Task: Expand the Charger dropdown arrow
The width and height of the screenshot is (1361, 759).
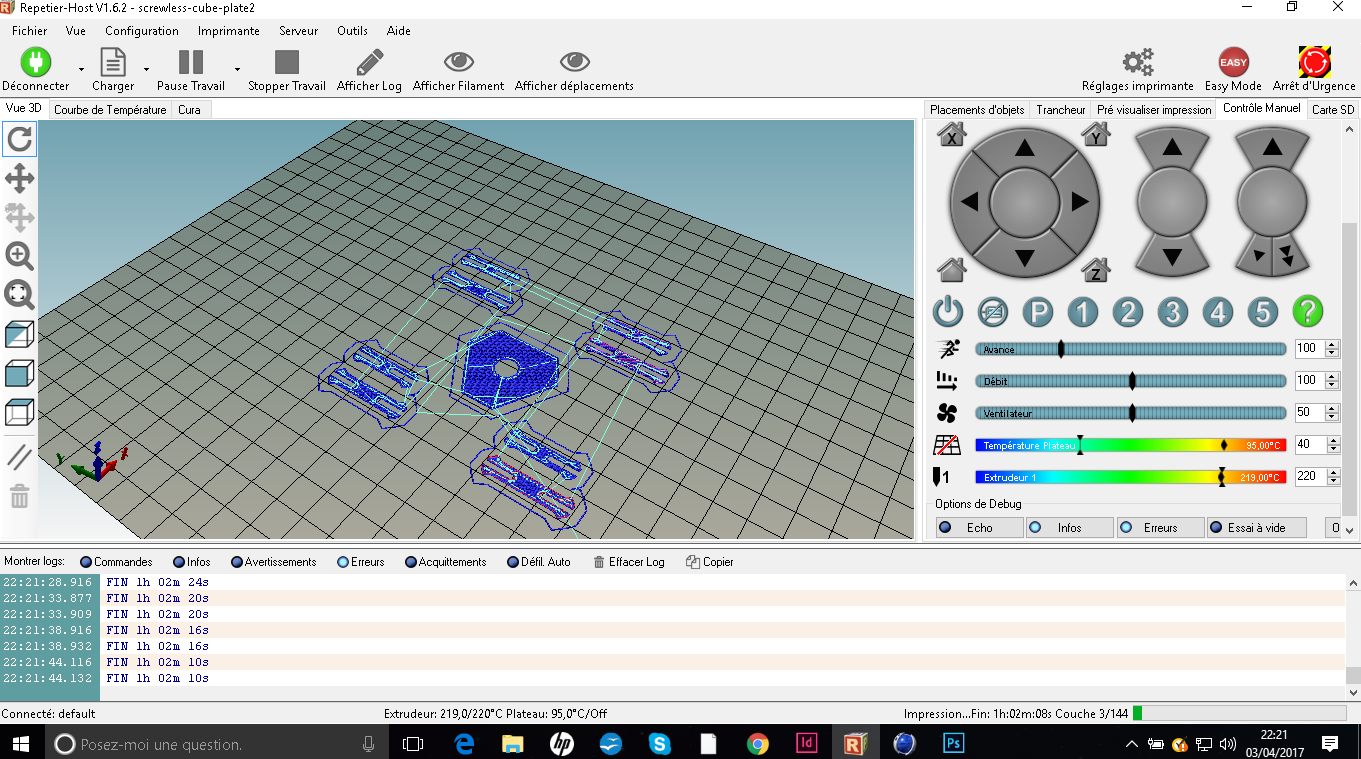Action: pos(146,70)
